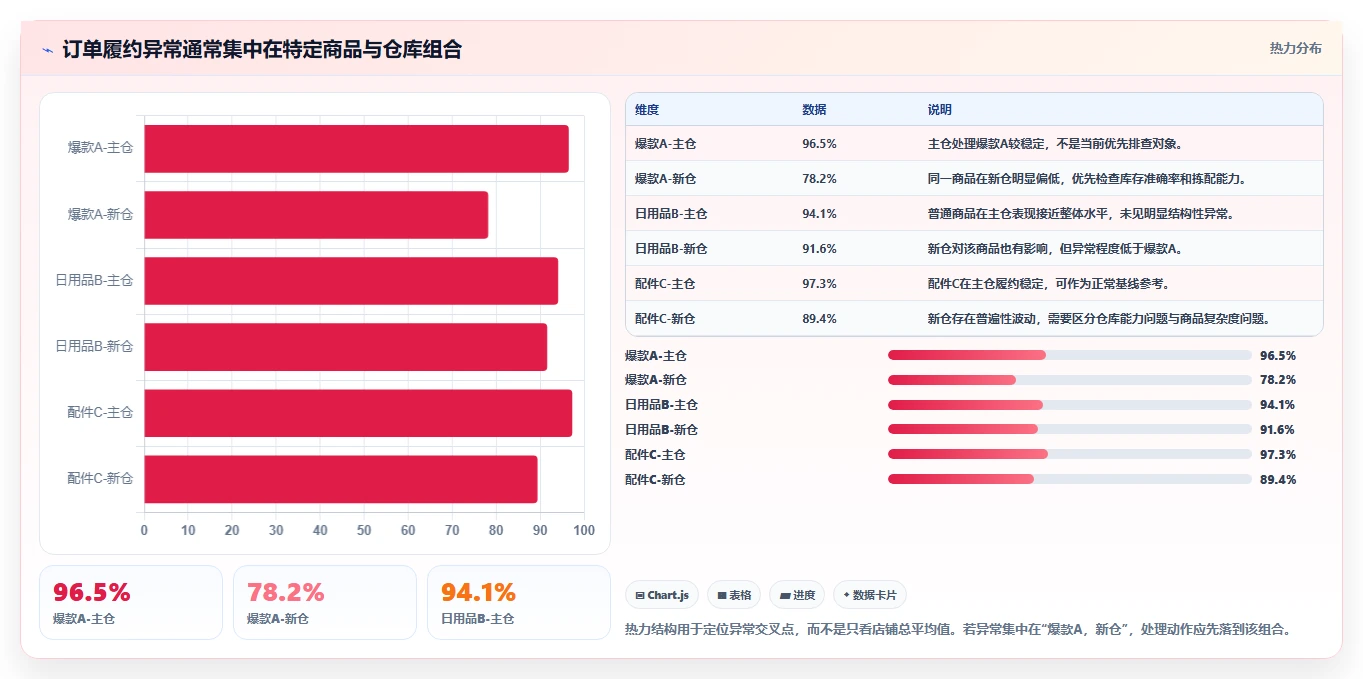This screenshot has width=1363, height=679.
Task: Open the 94.1% 日用品B-主仓 stat card
Action: pyautogui.click(x=519, y=602)
